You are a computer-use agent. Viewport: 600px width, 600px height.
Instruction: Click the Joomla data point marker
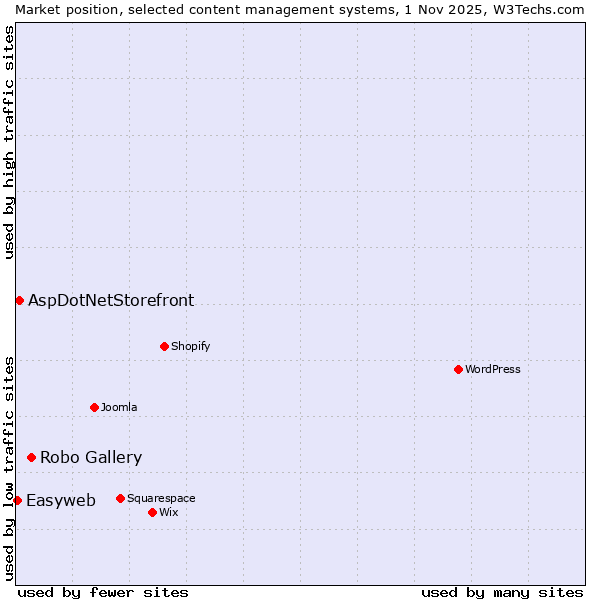pos(94,407)
